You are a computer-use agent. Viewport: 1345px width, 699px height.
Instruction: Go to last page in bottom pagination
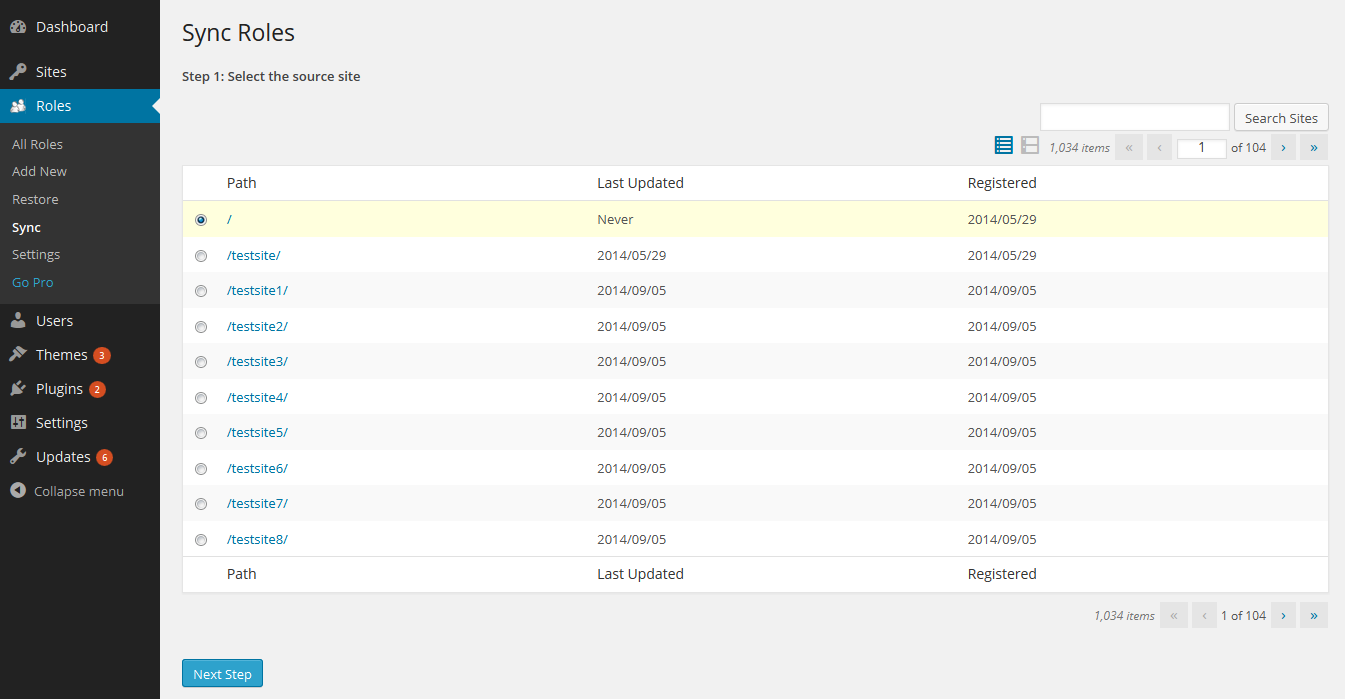[x=1314, y=615]
